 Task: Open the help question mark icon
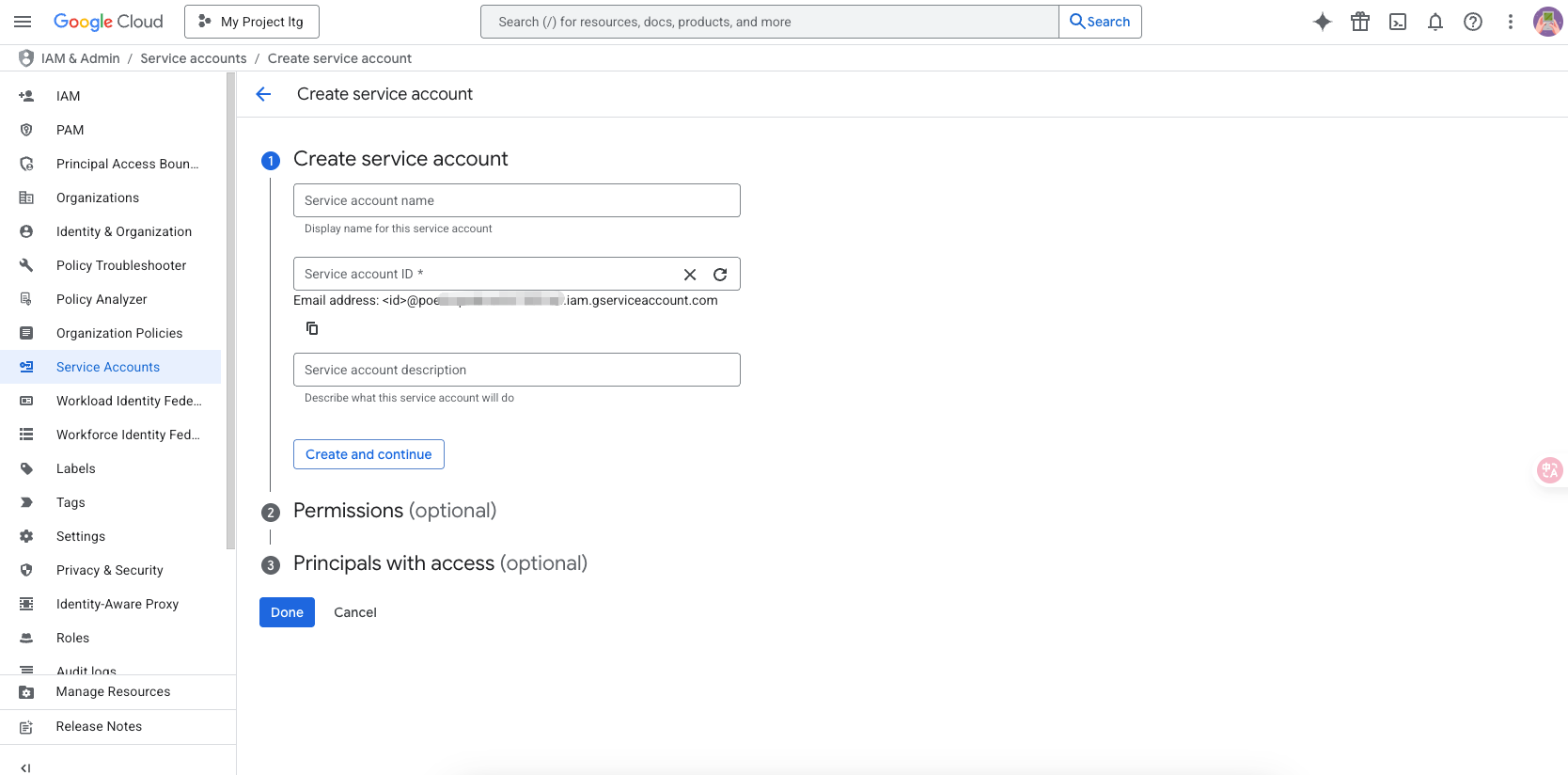[1472, 22]
